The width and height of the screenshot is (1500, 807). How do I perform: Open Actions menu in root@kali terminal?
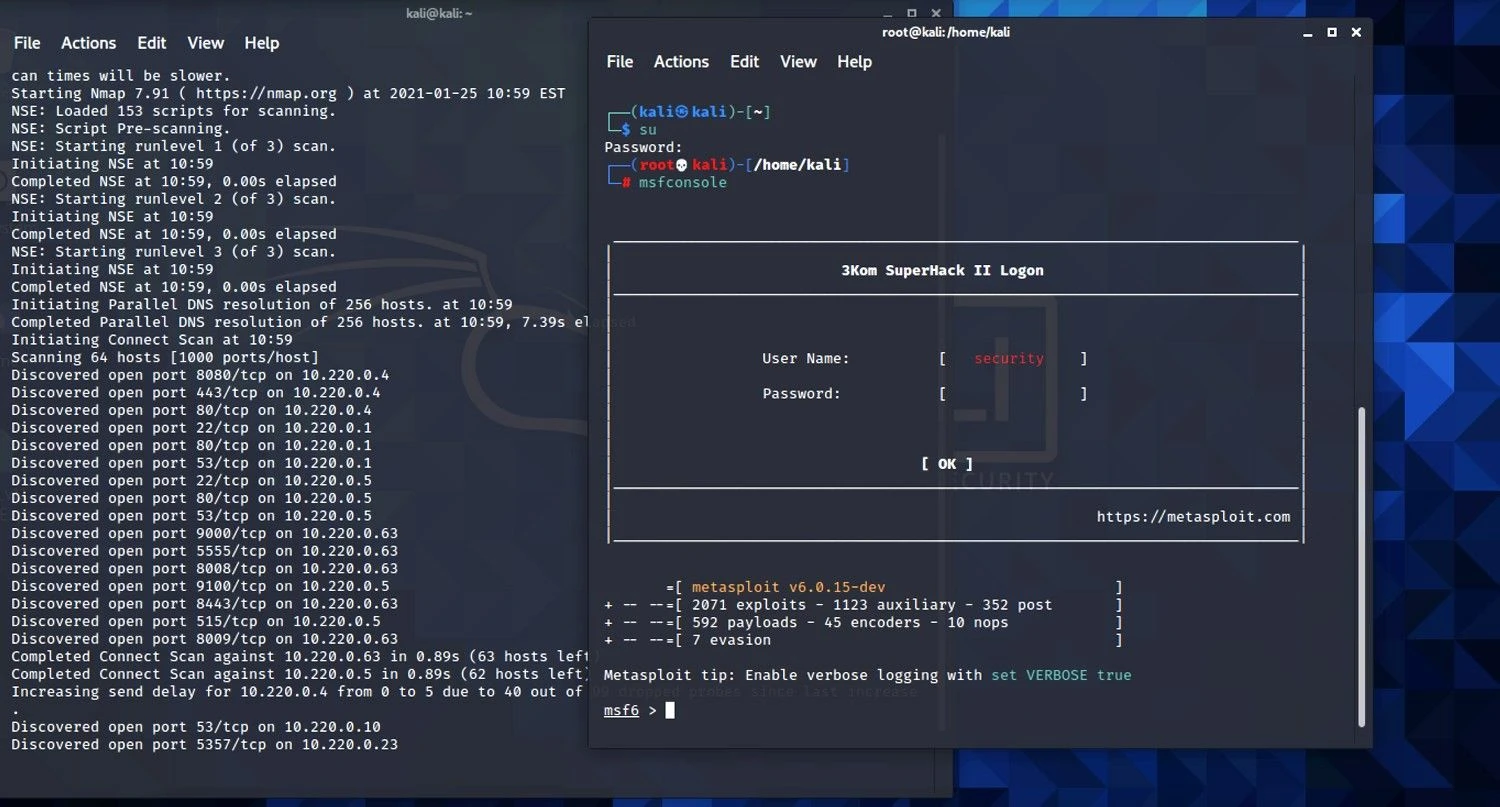coord(681,62)
